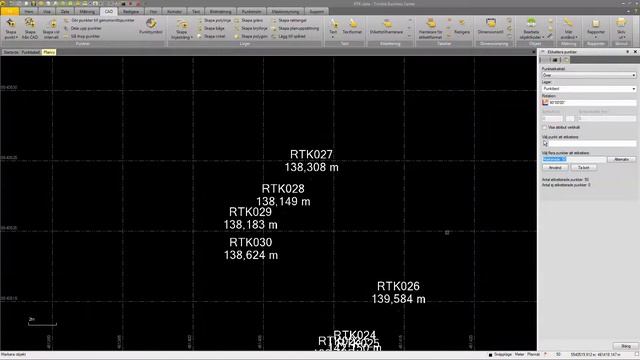Open the yellow File application tab

click(10, 11)
